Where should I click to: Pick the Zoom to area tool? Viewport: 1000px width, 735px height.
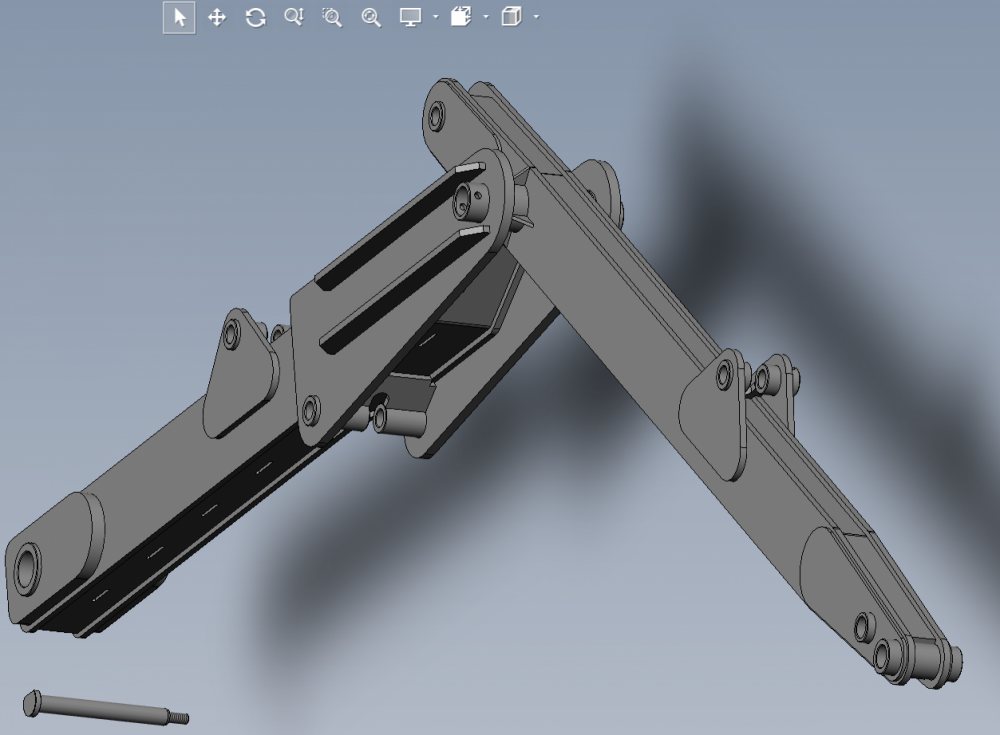point(332,17)
